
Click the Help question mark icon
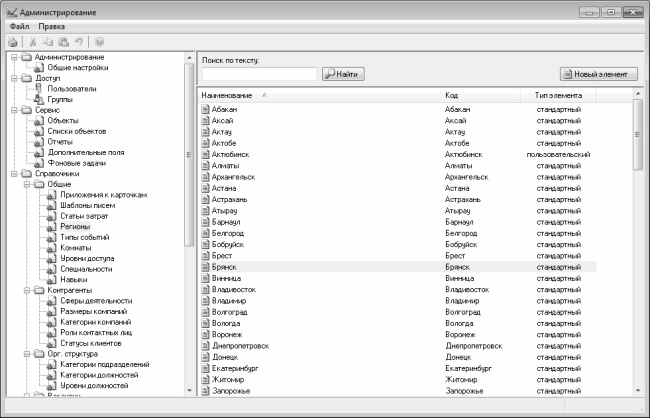tap(99, 42)
